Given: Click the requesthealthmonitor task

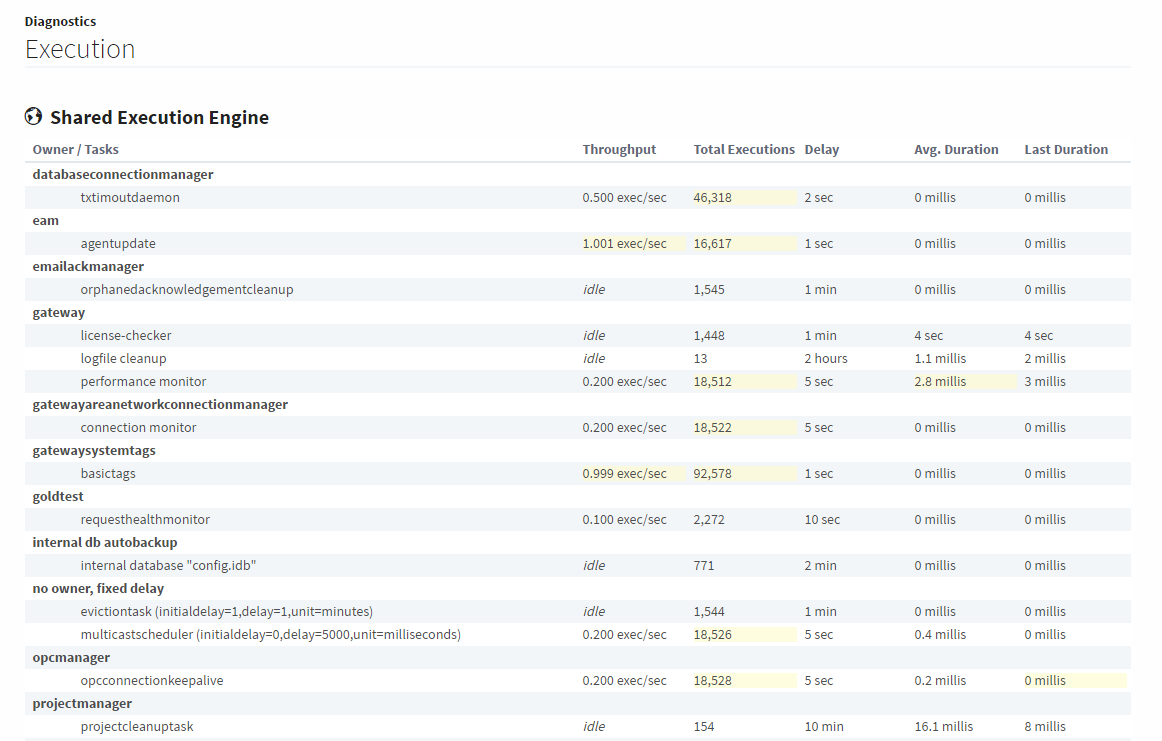Looking at the screenshot, I should pos(145,520).
